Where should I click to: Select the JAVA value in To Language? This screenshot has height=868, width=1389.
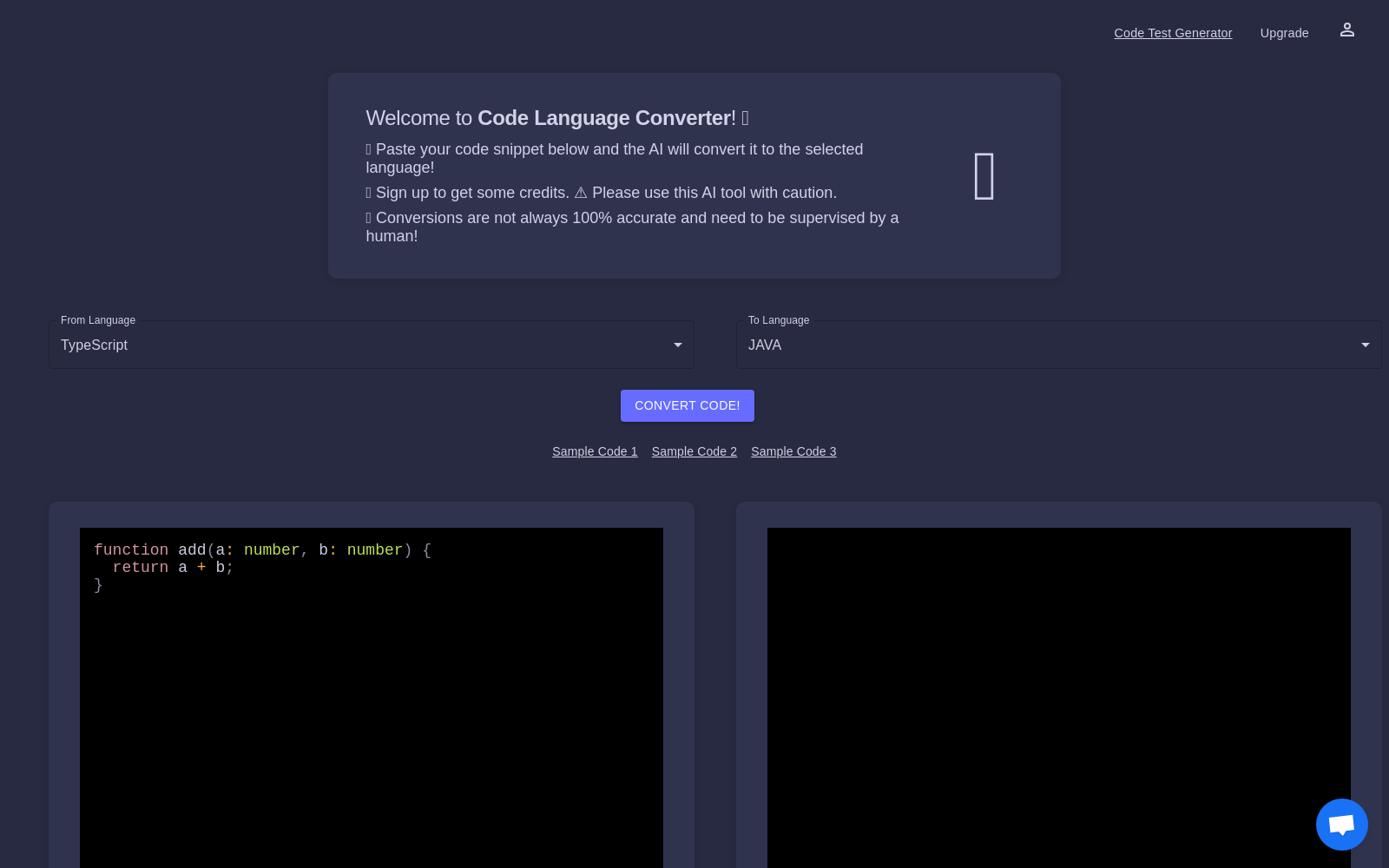click(765, 345)
